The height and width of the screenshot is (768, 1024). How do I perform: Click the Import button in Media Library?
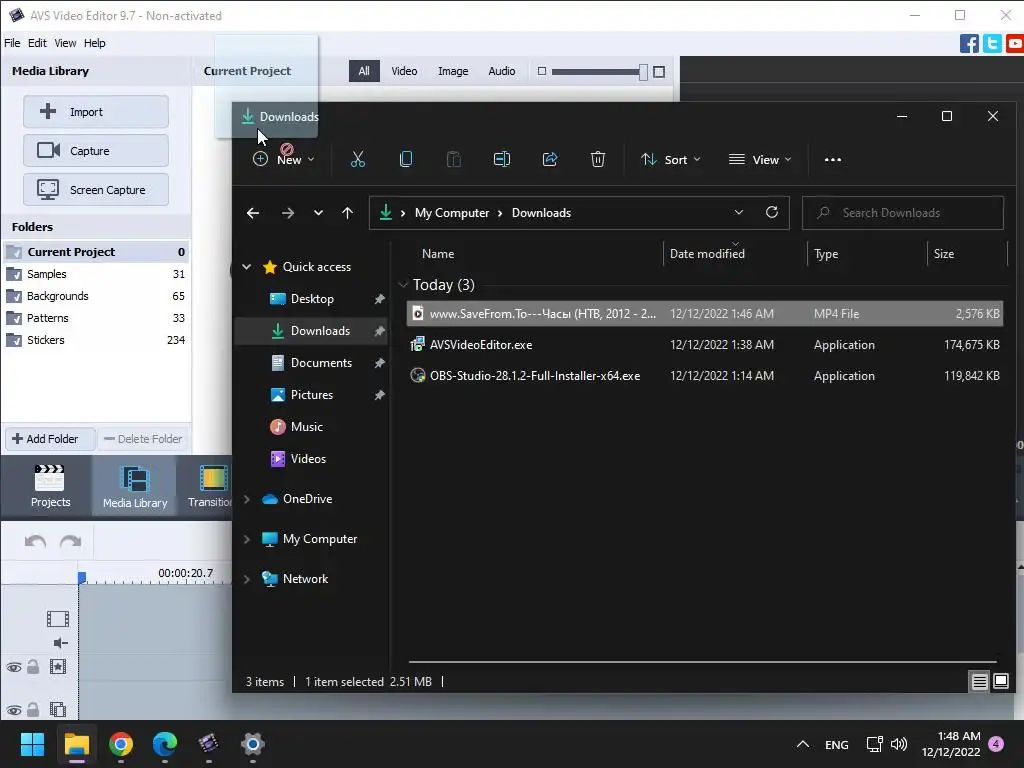tap(96, 112)
